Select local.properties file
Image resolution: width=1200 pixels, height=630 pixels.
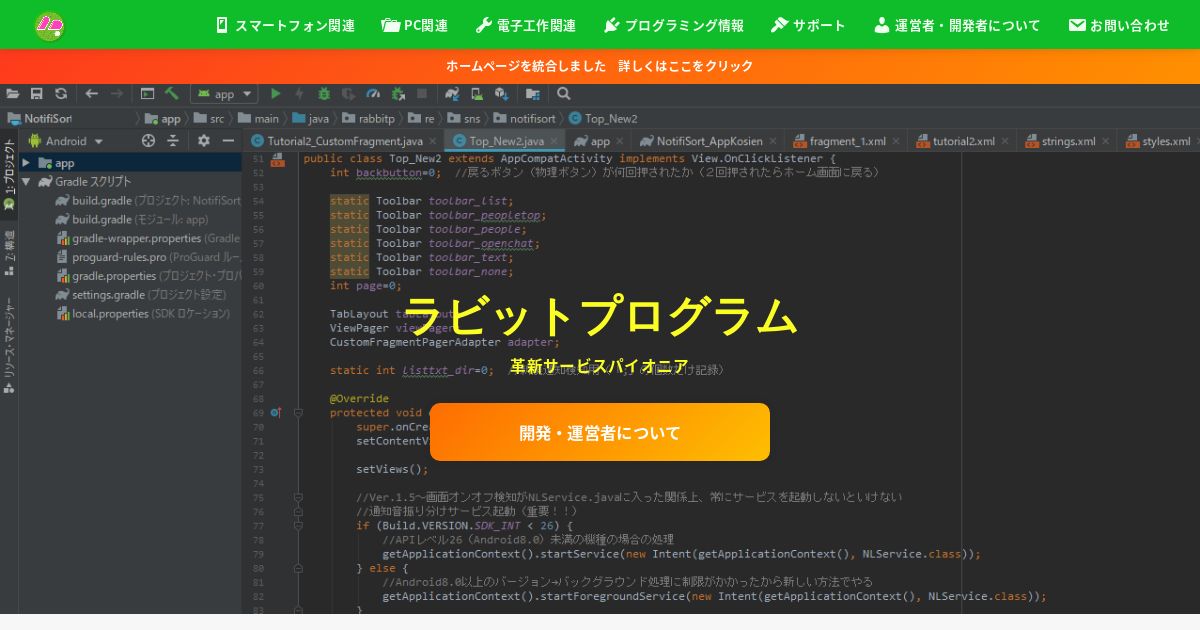(143, 313)
